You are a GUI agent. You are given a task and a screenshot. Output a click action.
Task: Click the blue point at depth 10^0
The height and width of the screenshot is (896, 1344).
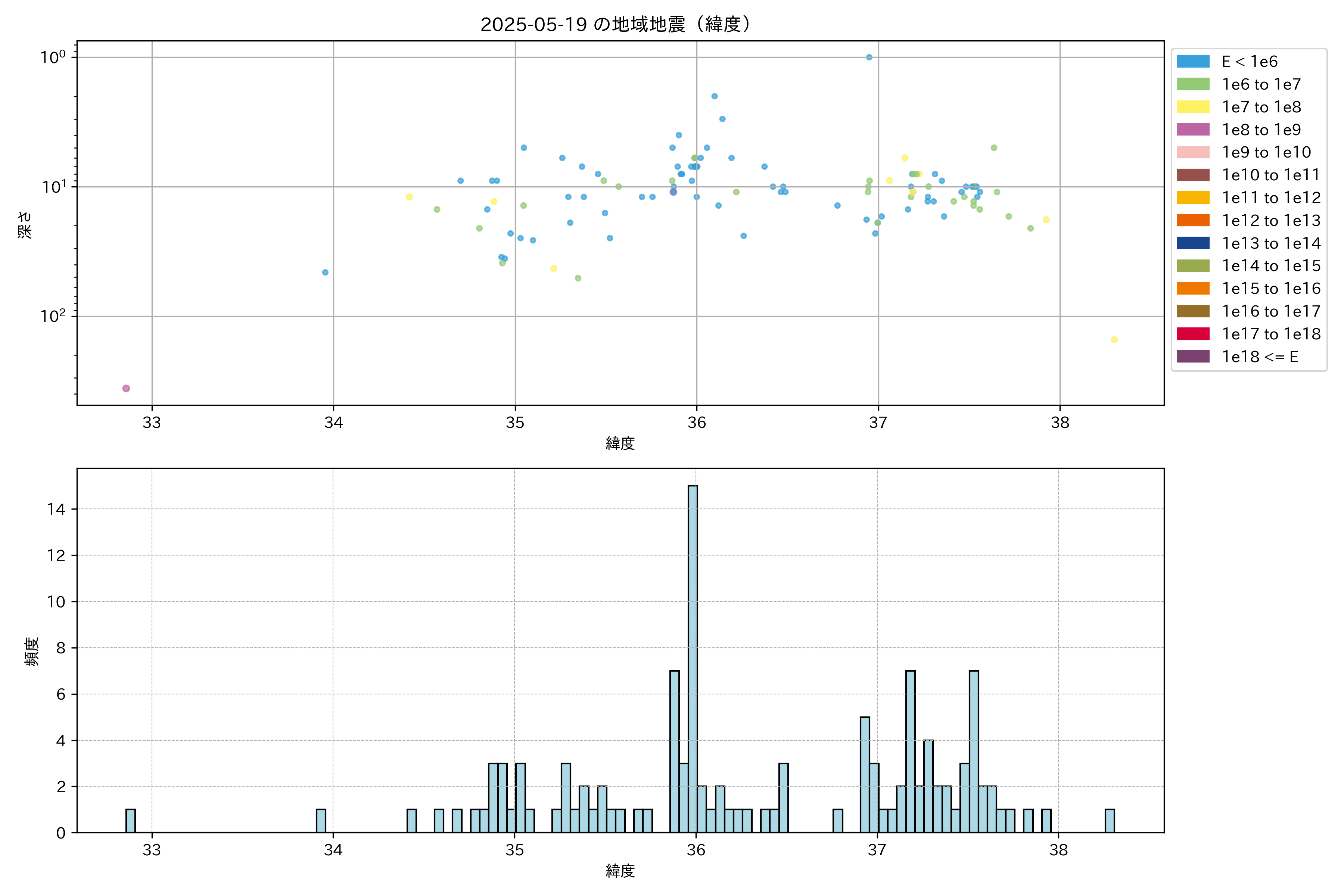coord(869,57)
